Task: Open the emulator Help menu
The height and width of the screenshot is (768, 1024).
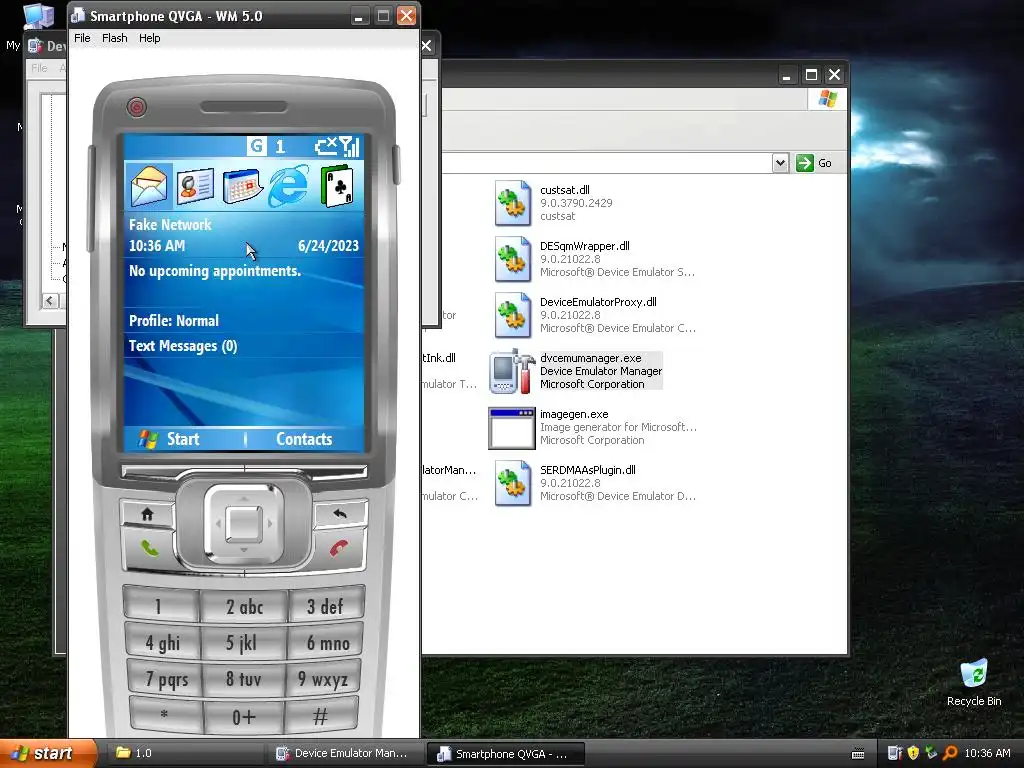Action: pos(150,38)
